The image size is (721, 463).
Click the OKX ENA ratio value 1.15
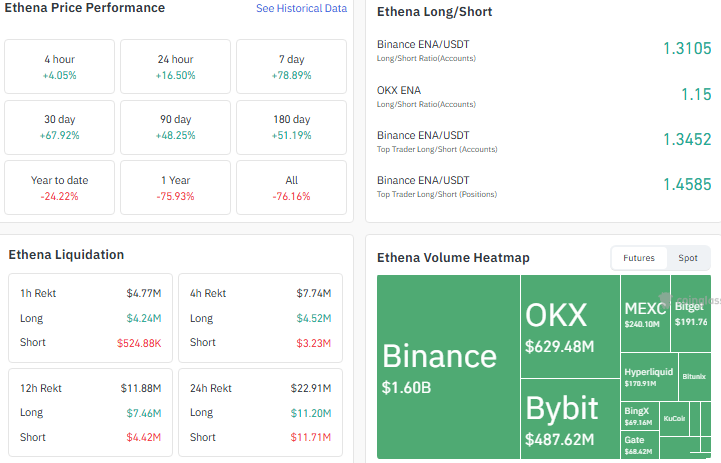(x=696, y=94)
